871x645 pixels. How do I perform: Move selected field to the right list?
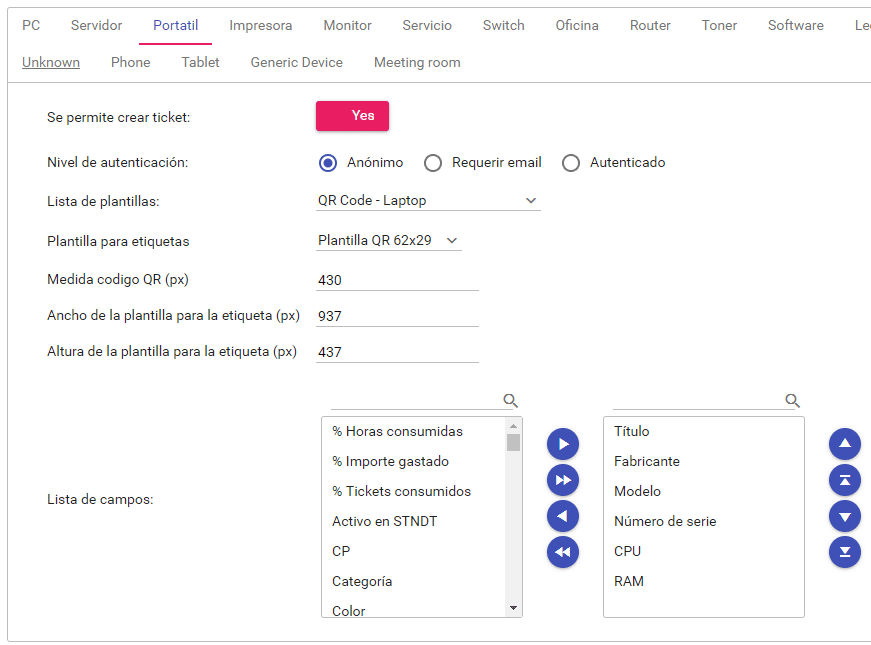pyautogui.click(x=563, y=444)
